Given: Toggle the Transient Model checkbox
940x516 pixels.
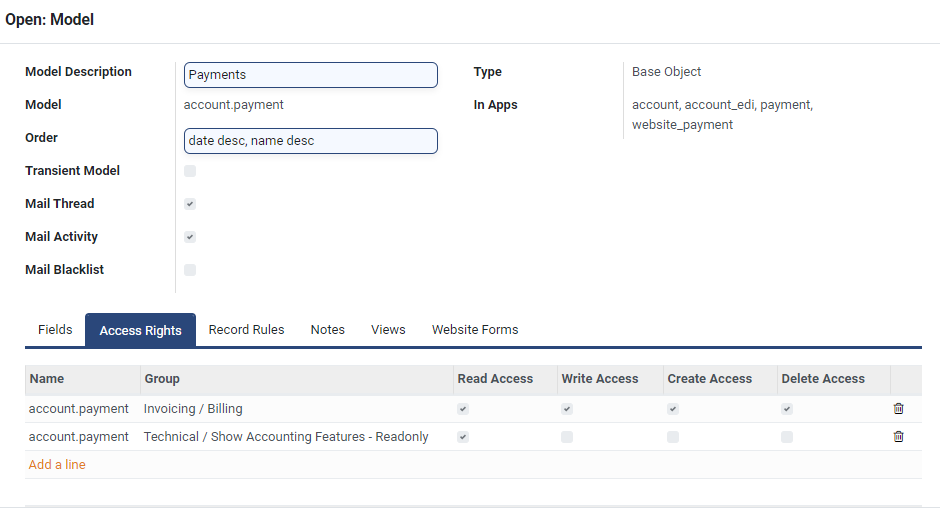Looking at the screenshot, I should click(190, 171).
